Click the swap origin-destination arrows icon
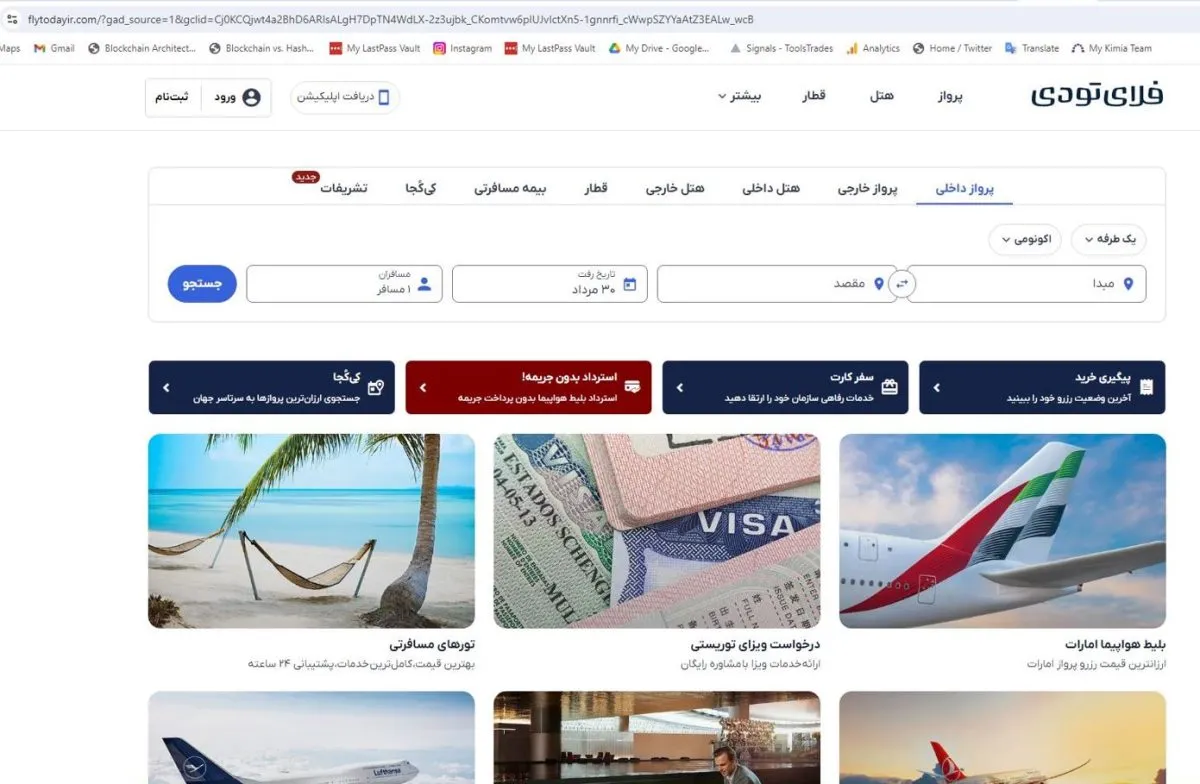1200x784 pixels. pyautogui.click(x=902, y=284)
